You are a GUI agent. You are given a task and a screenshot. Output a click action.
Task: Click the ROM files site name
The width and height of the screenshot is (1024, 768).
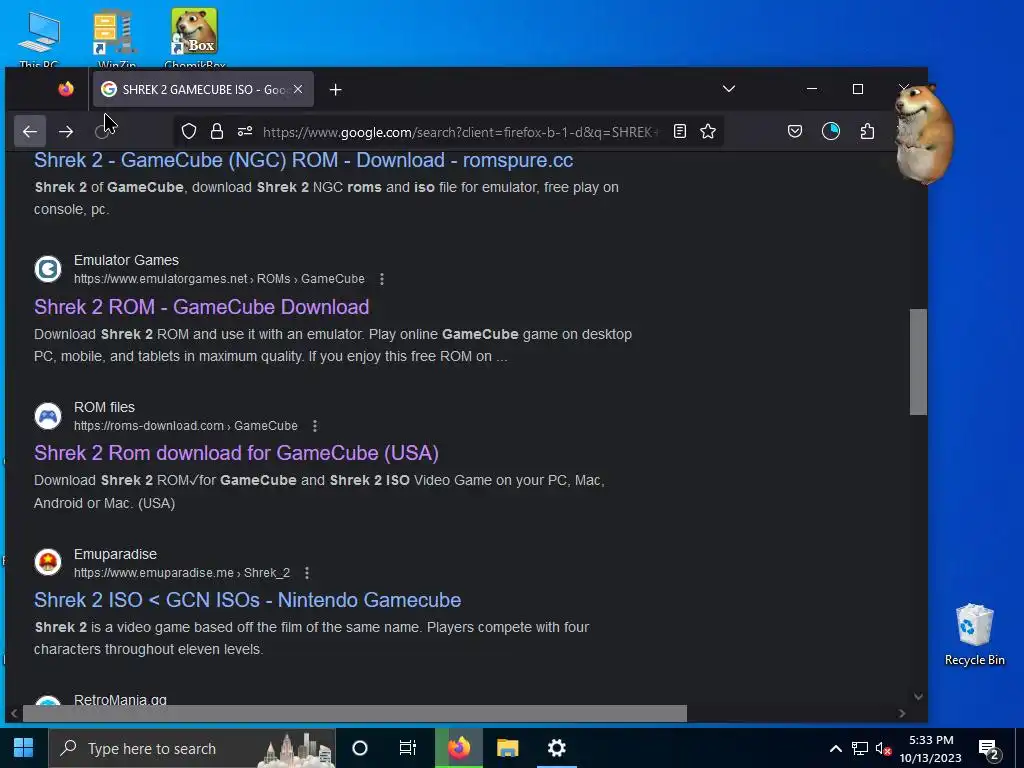pos(104,407)
